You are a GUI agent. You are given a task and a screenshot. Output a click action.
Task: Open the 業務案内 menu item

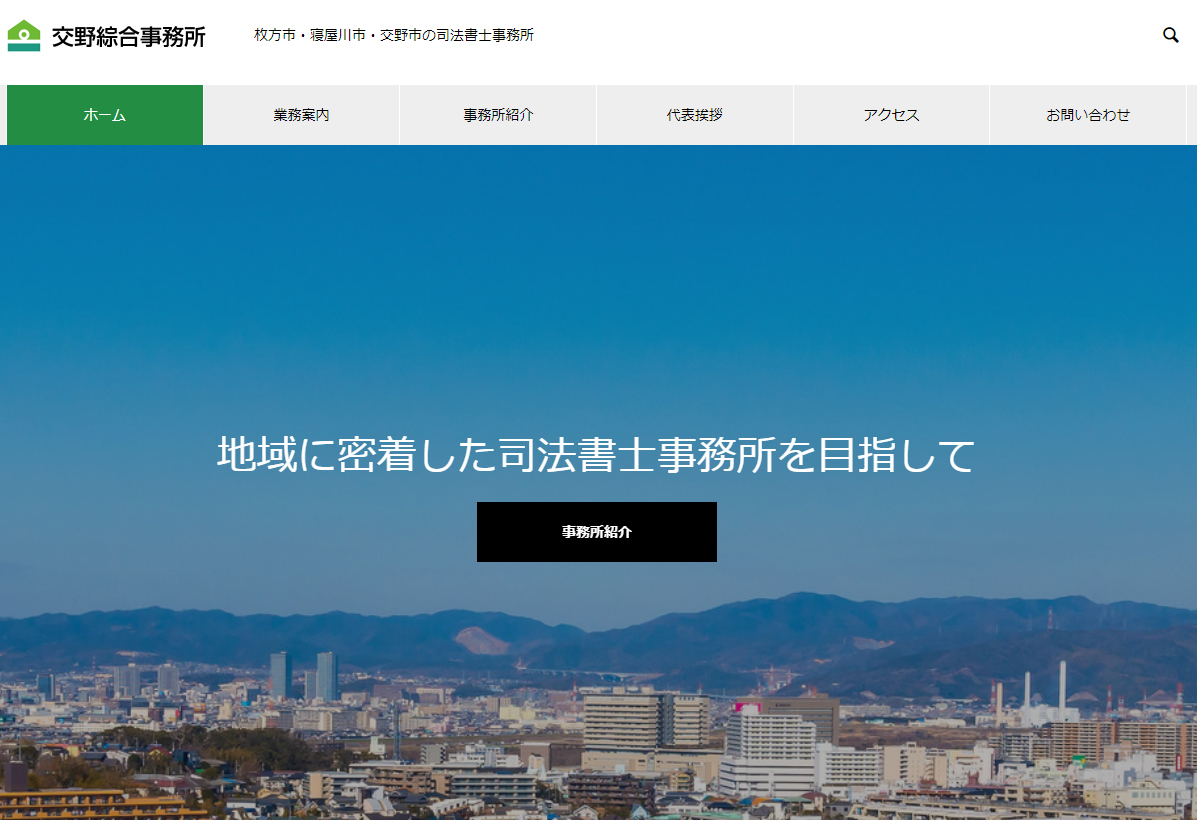(x=302, y=115)
